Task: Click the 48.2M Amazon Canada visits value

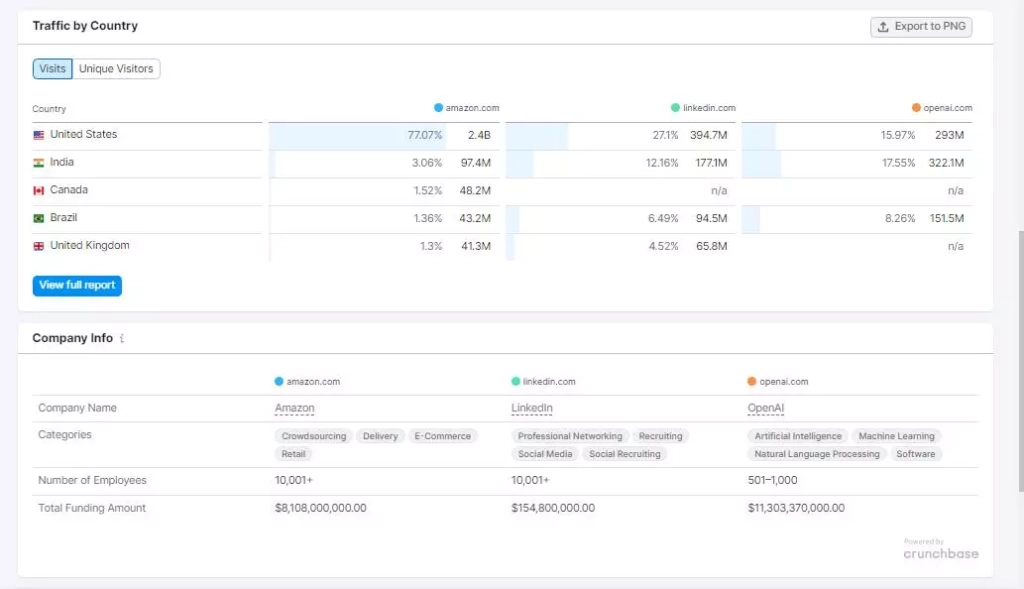Action: point(475,191)
